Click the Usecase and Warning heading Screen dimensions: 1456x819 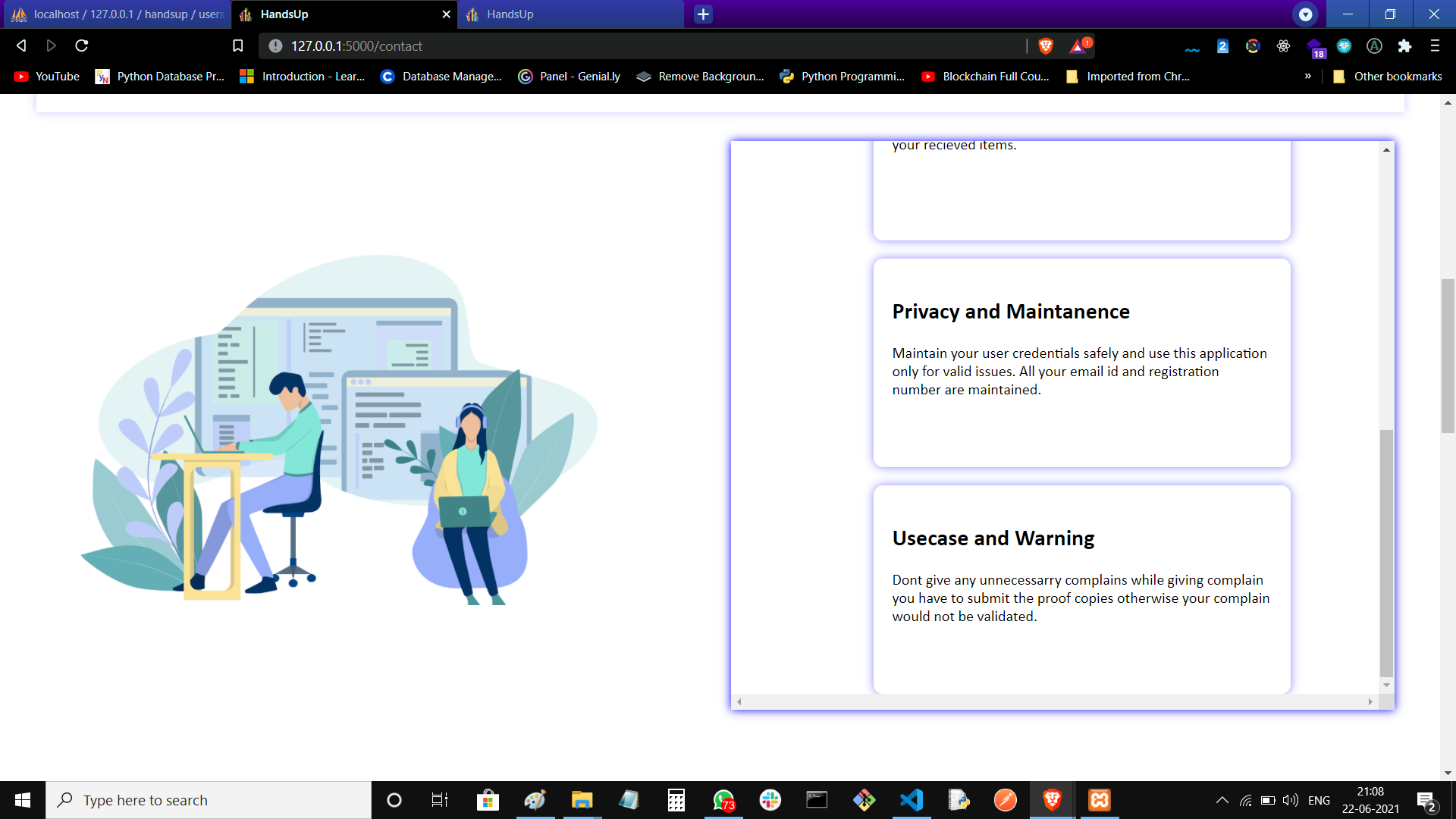[993, 538]
